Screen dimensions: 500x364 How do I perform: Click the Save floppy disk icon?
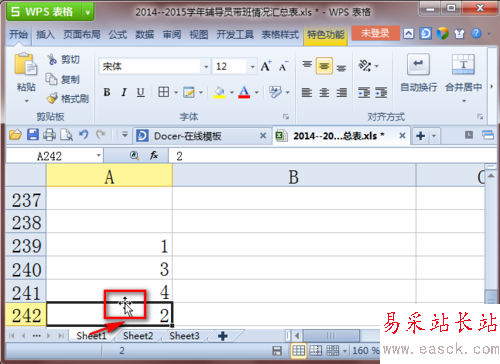coord(33,135)
